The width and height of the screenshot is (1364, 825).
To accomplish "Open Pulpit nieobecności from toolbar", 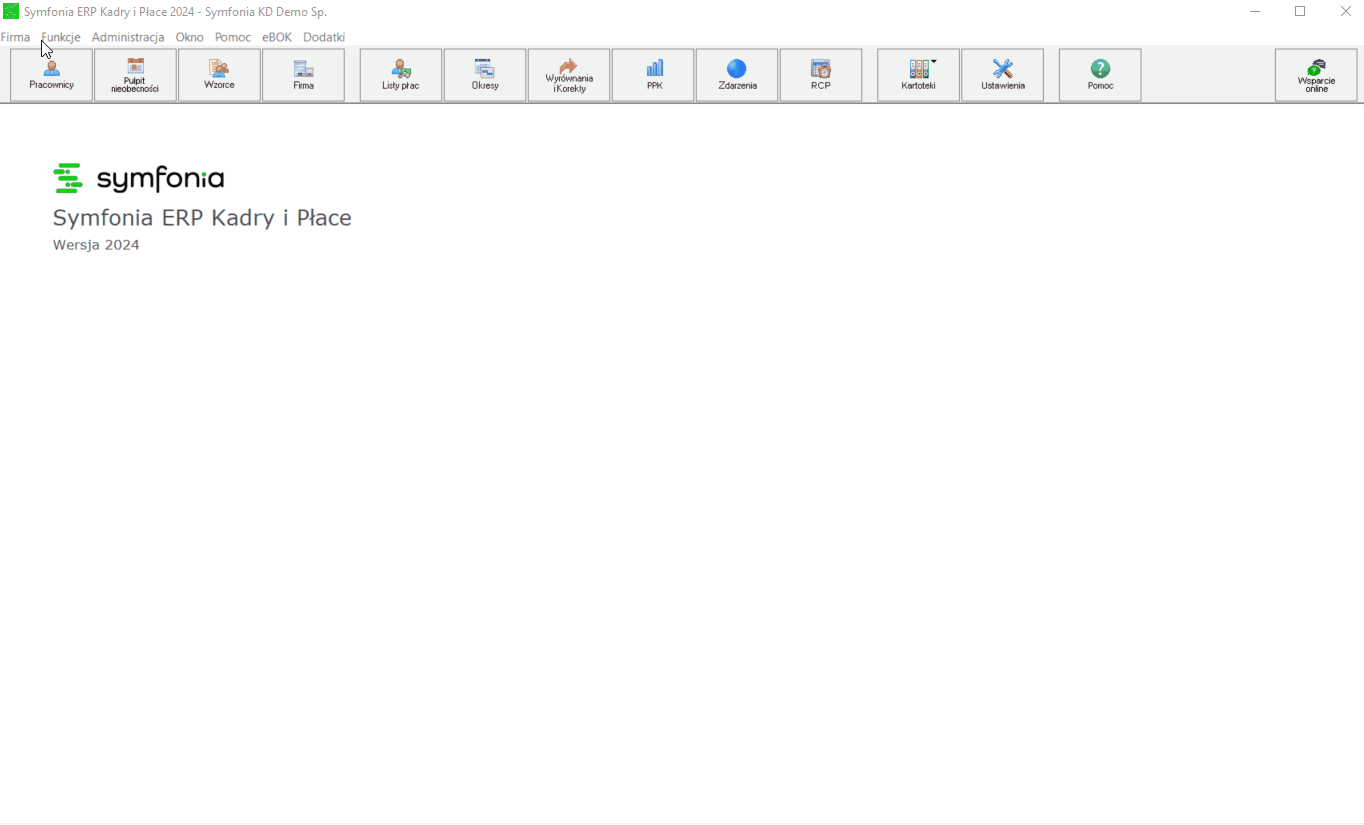I will point(135,75).
